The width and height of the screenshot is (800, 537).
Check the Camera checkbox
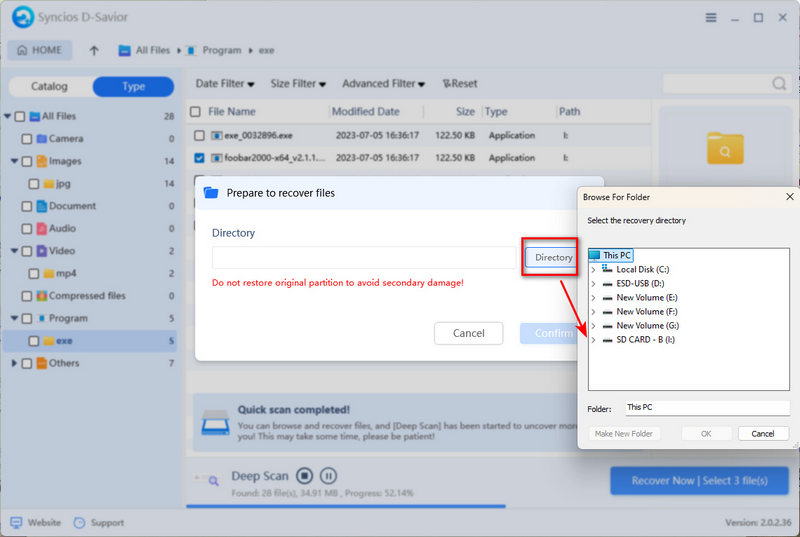tap(27, 139)
